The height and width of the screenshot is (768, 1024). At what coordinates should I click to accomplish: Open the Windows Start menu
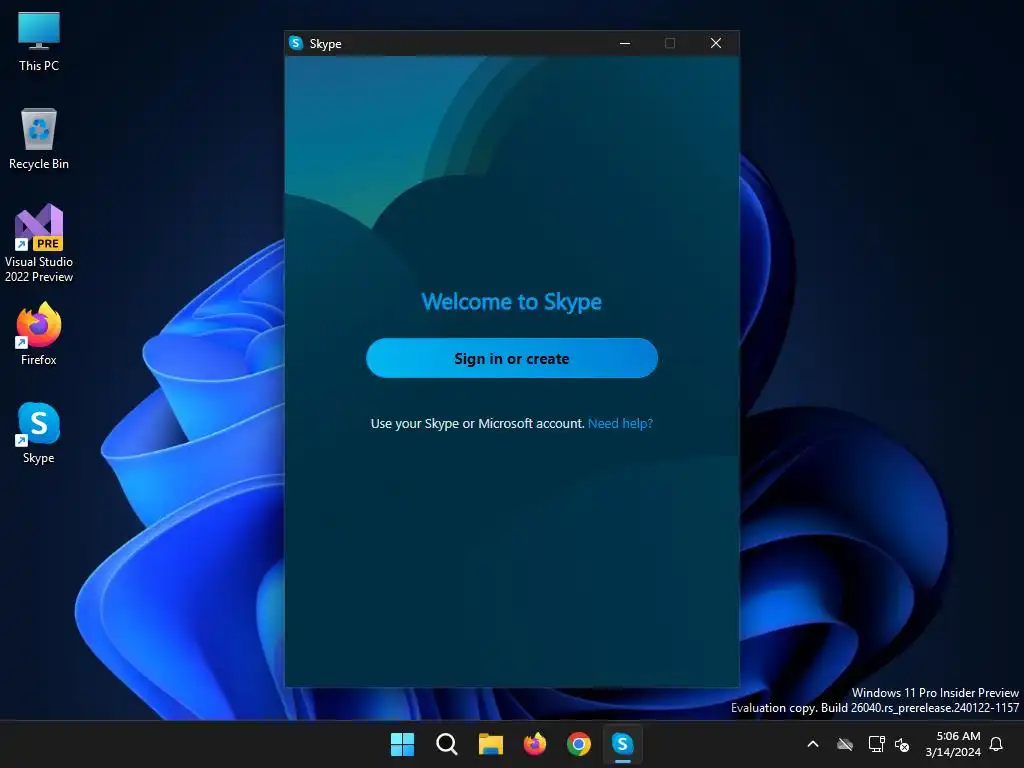point(402,744)
